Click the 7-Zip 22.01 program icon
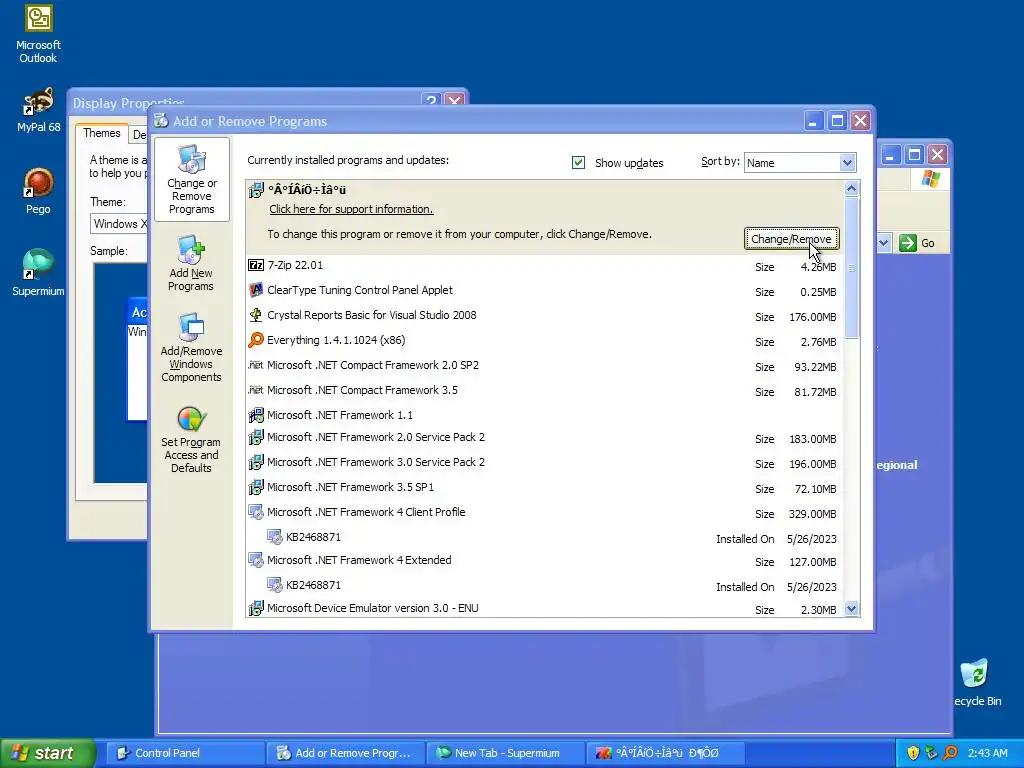1024x768 pixels. click(x=256, y=265)
